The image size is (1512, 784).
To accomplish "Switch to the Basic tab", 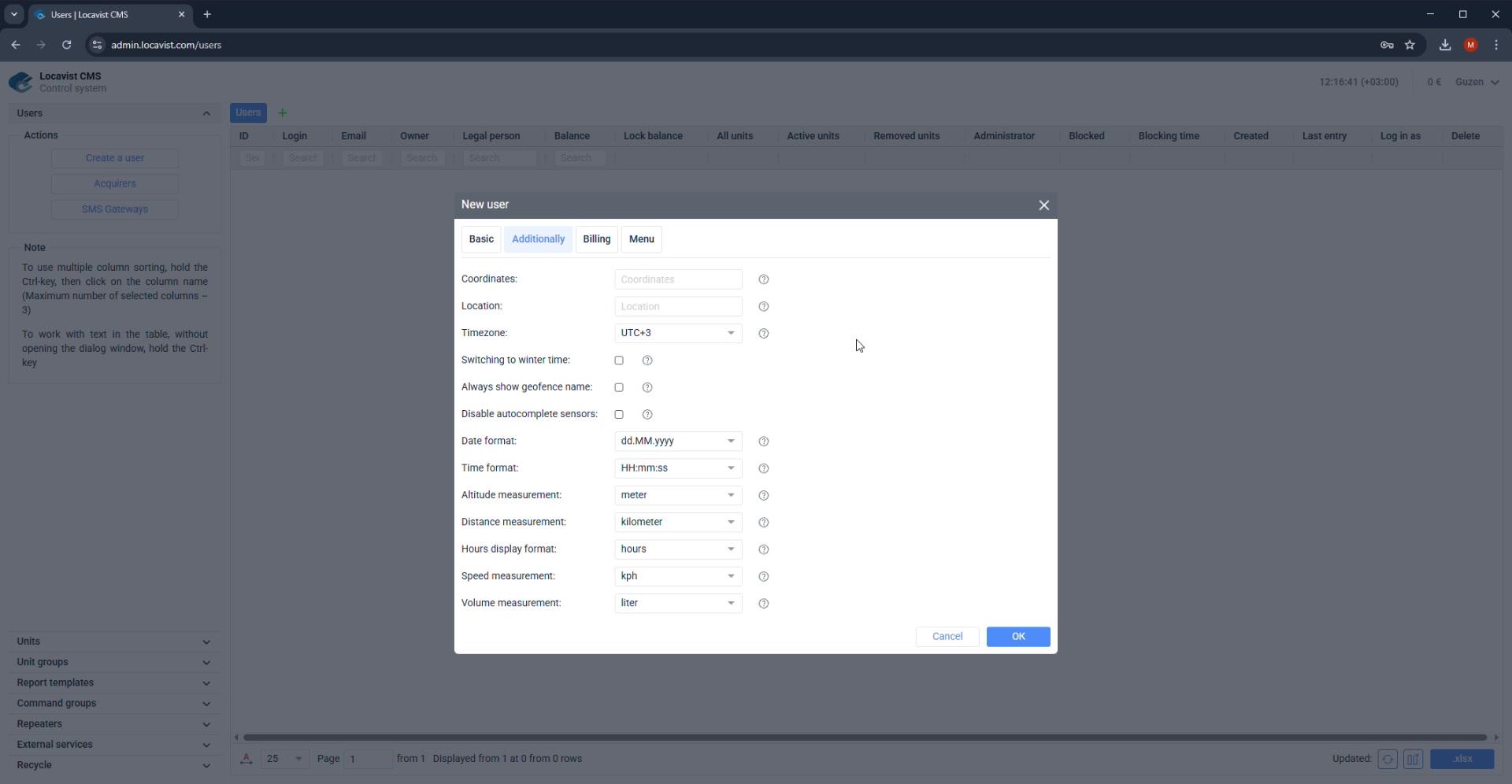I will pyautogui.click(x=481, y=239).
